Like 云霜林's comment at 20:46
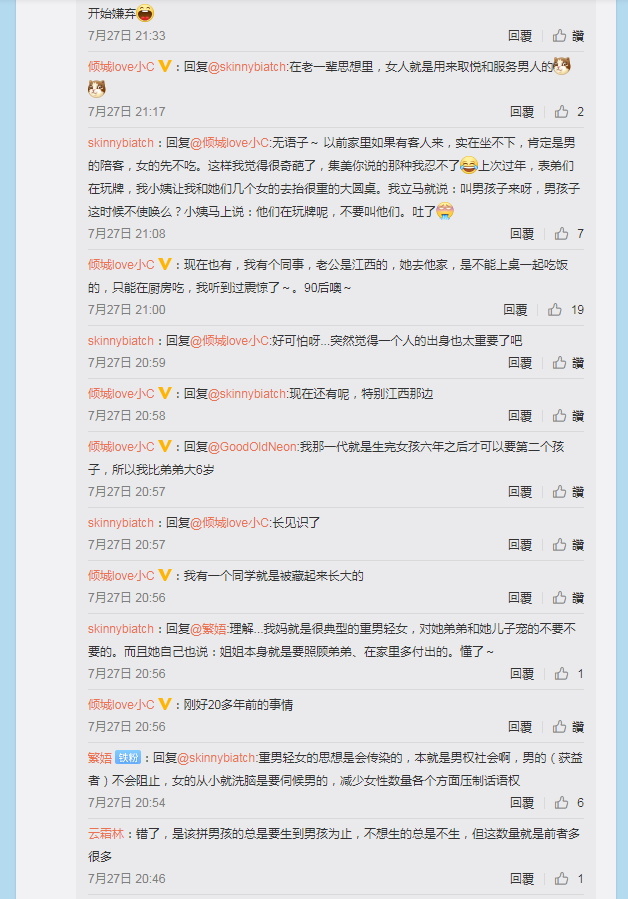 569,879
